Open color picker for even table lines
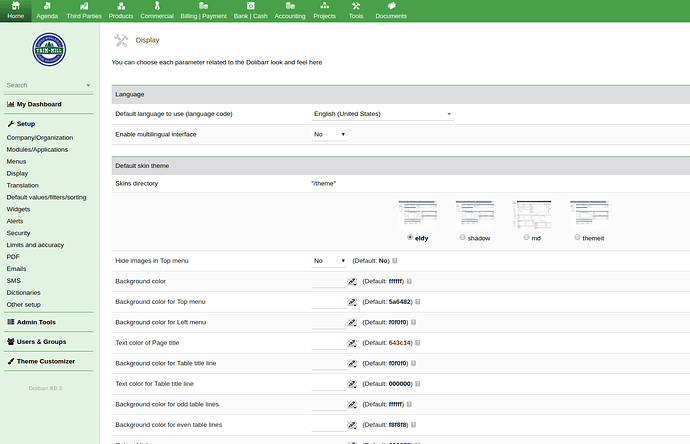Image resolution: width=690 pixels, height=444 pixels. pyautogui.click(x=352, y=425)
